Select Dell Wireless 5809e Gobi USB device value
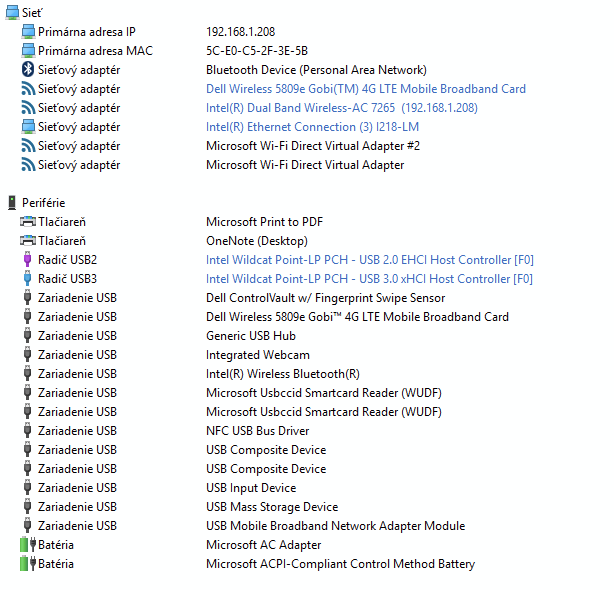 [x=357, y=317]
